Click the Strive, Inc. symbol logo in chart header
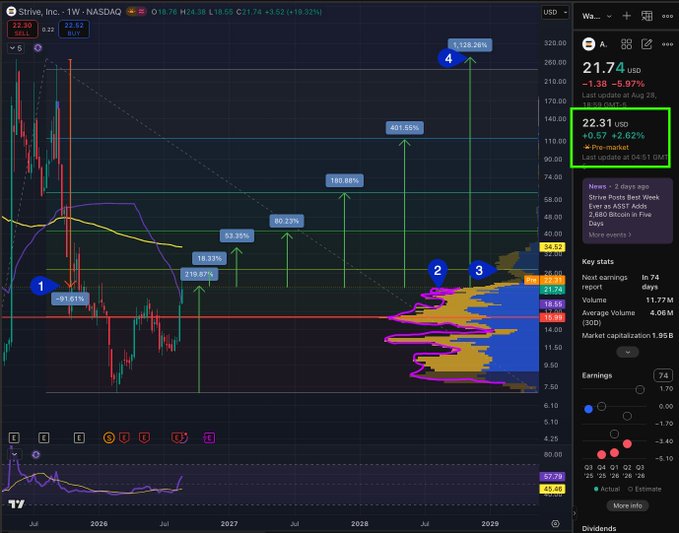Image resolution: width=679 pixels, height=533 pixels. point(11,12)
